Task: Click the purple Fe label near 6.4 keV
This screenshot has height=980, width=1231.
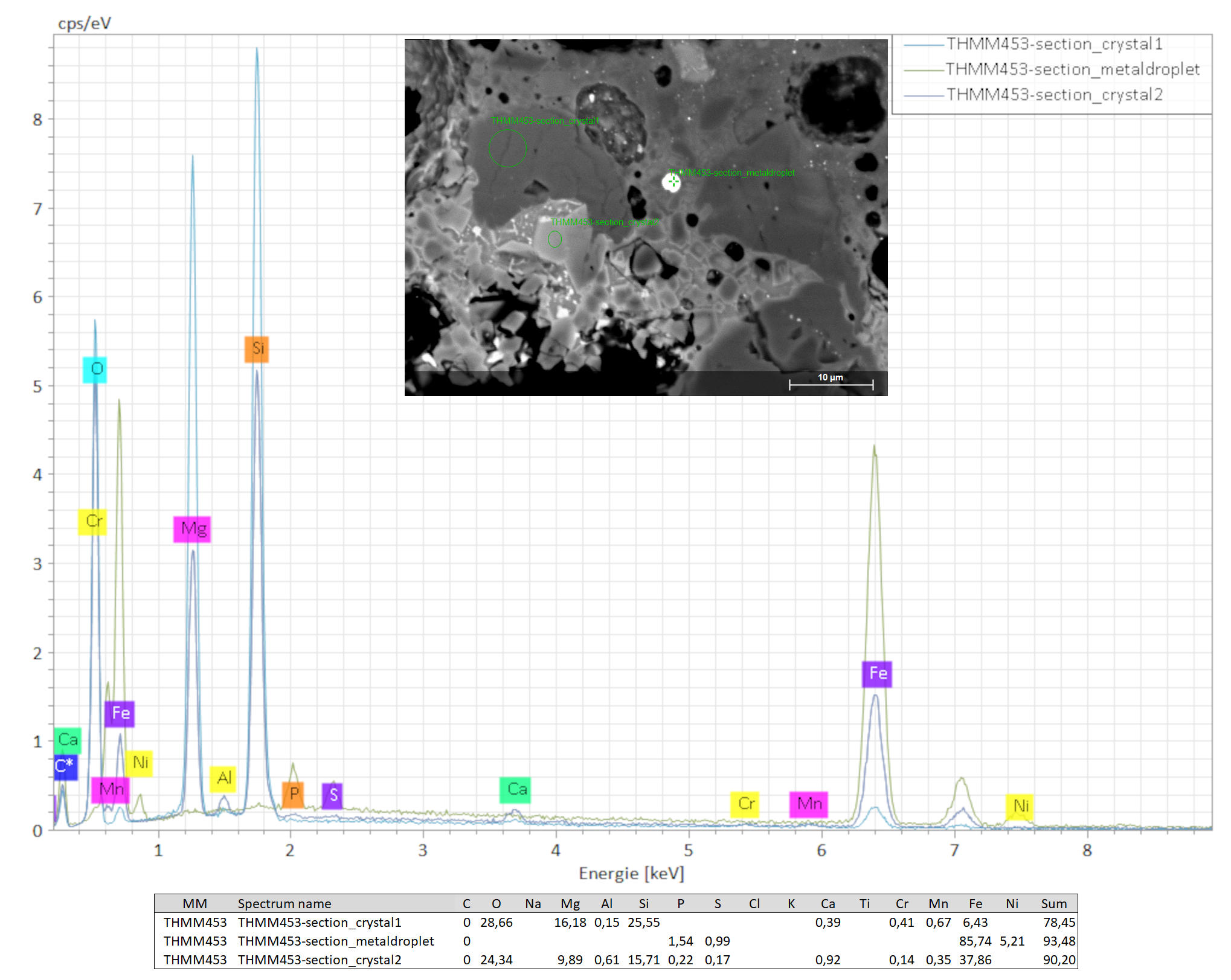Action: pos(877,673)
